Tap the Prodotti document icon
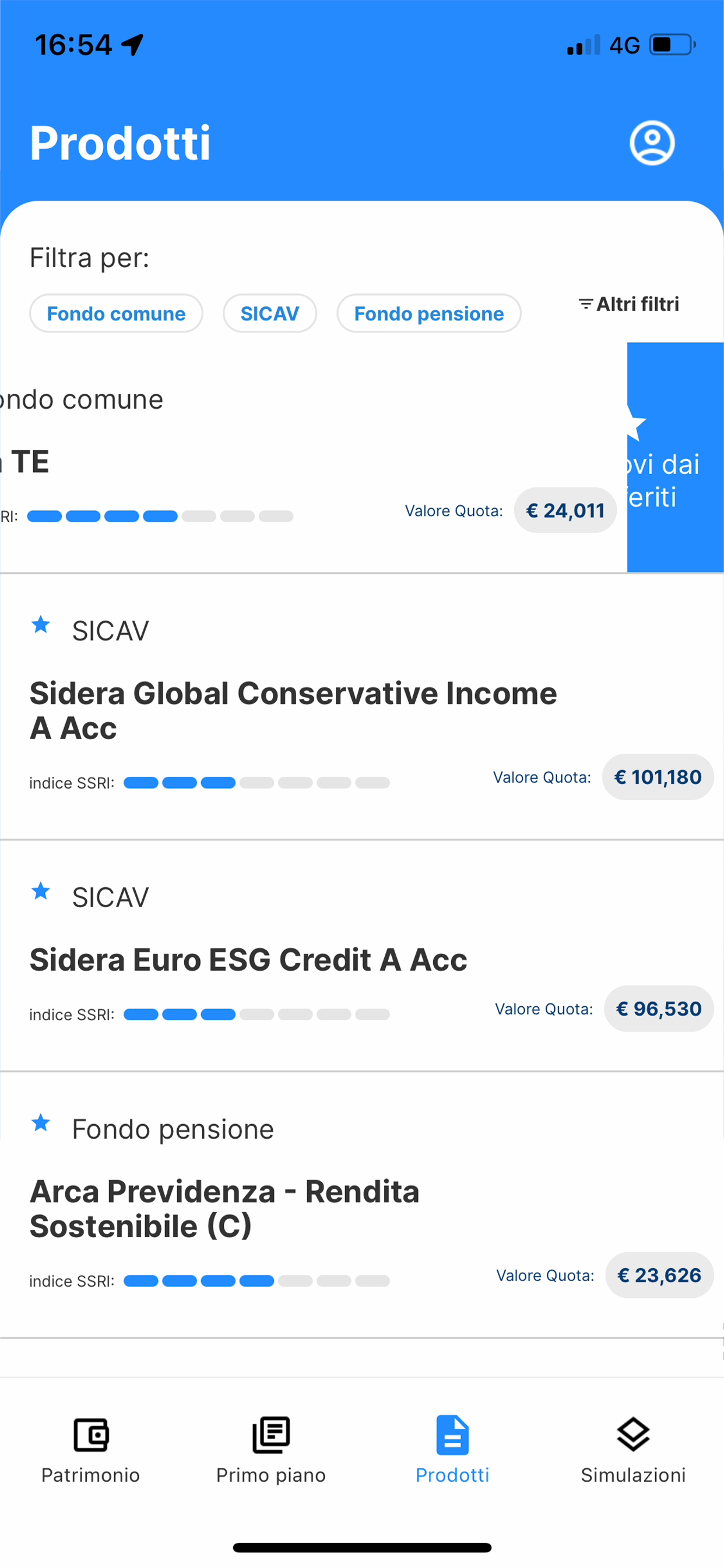 point(452,1434)
